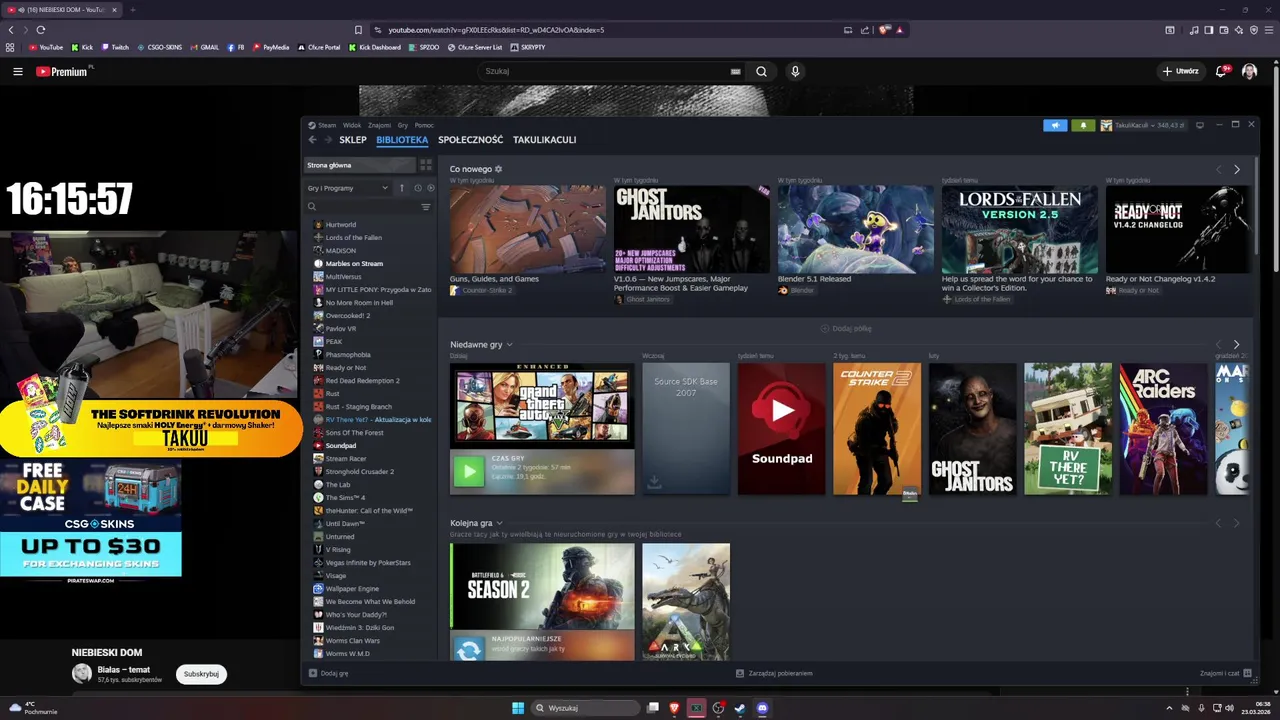Click Windows Start button

coord(518,708)
